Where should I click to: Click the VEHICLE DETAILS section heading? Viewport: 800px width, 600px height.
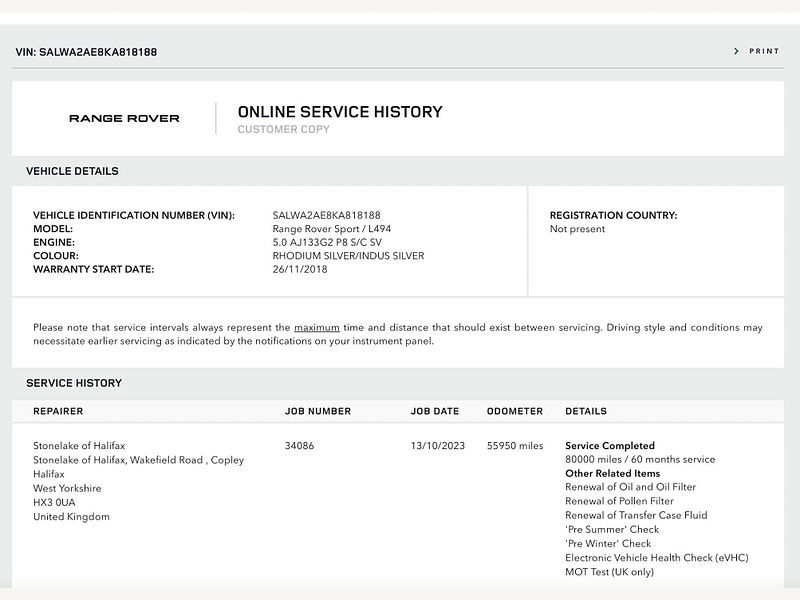point(72,171)
